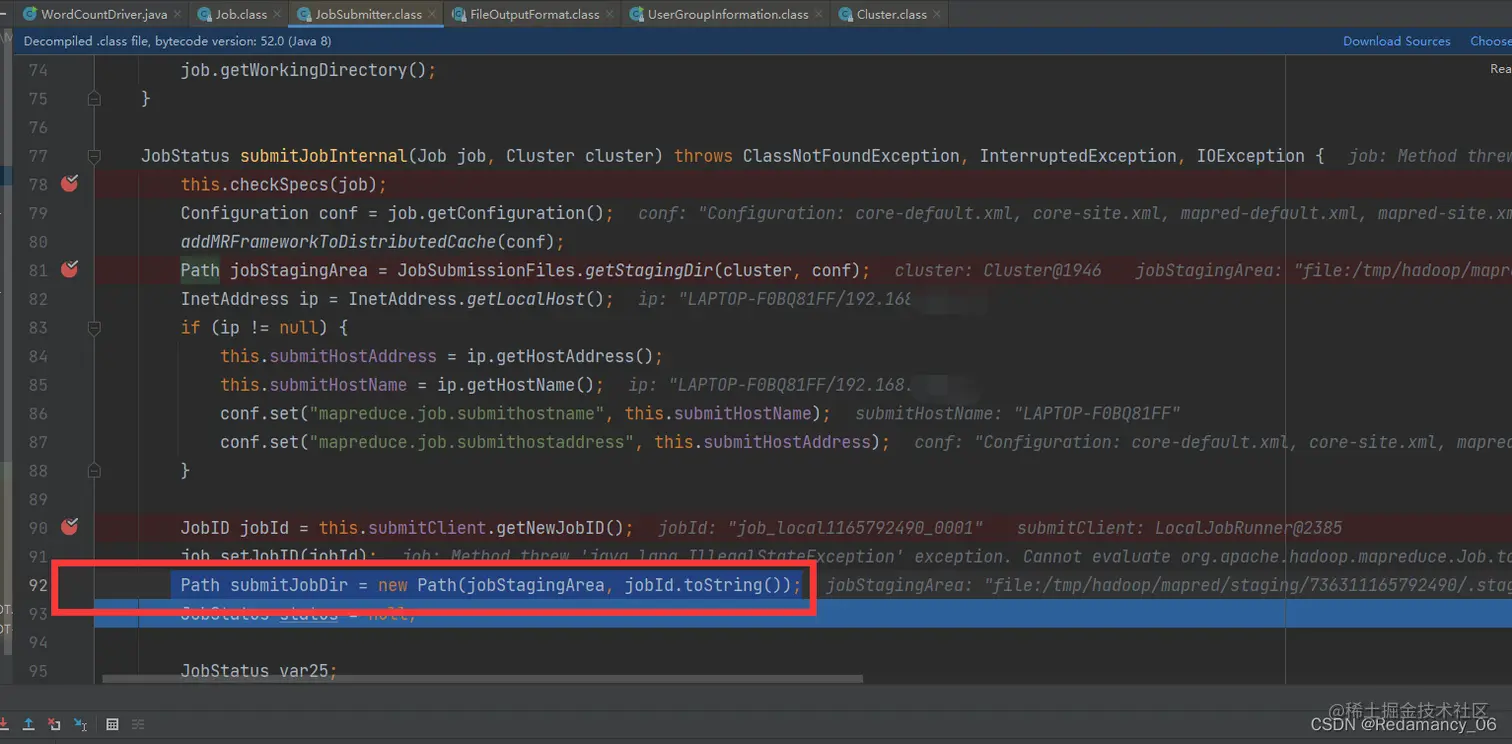
Task: Click the inline hint jobId: "job_local1165792490_0001"
Action: coord(820,528)
